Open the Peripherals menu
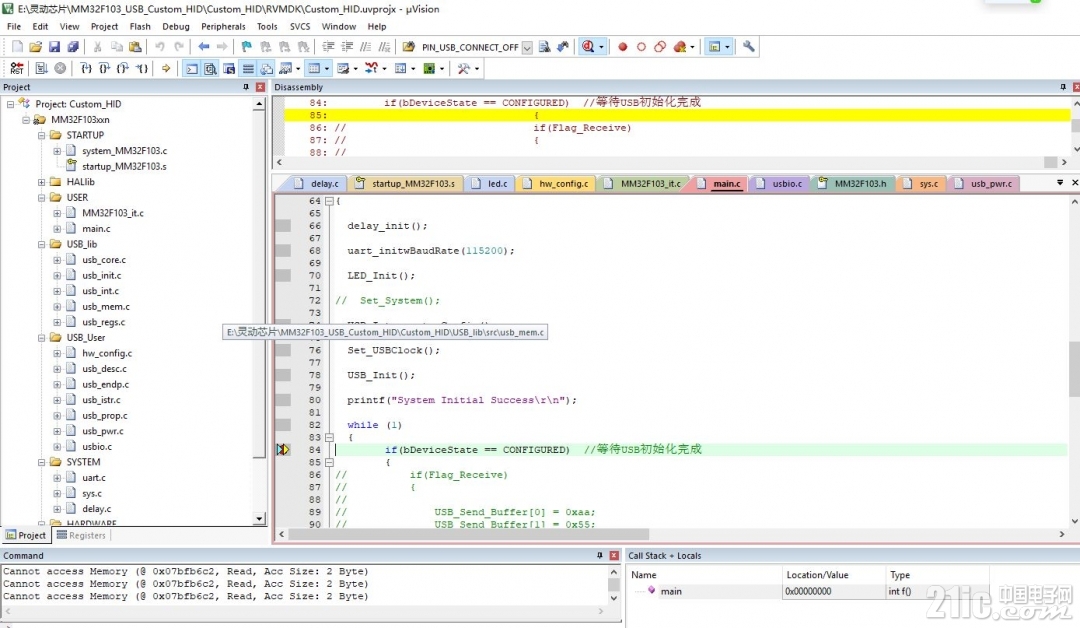Viewport: 1080px width, 628px height. (222, 26)
